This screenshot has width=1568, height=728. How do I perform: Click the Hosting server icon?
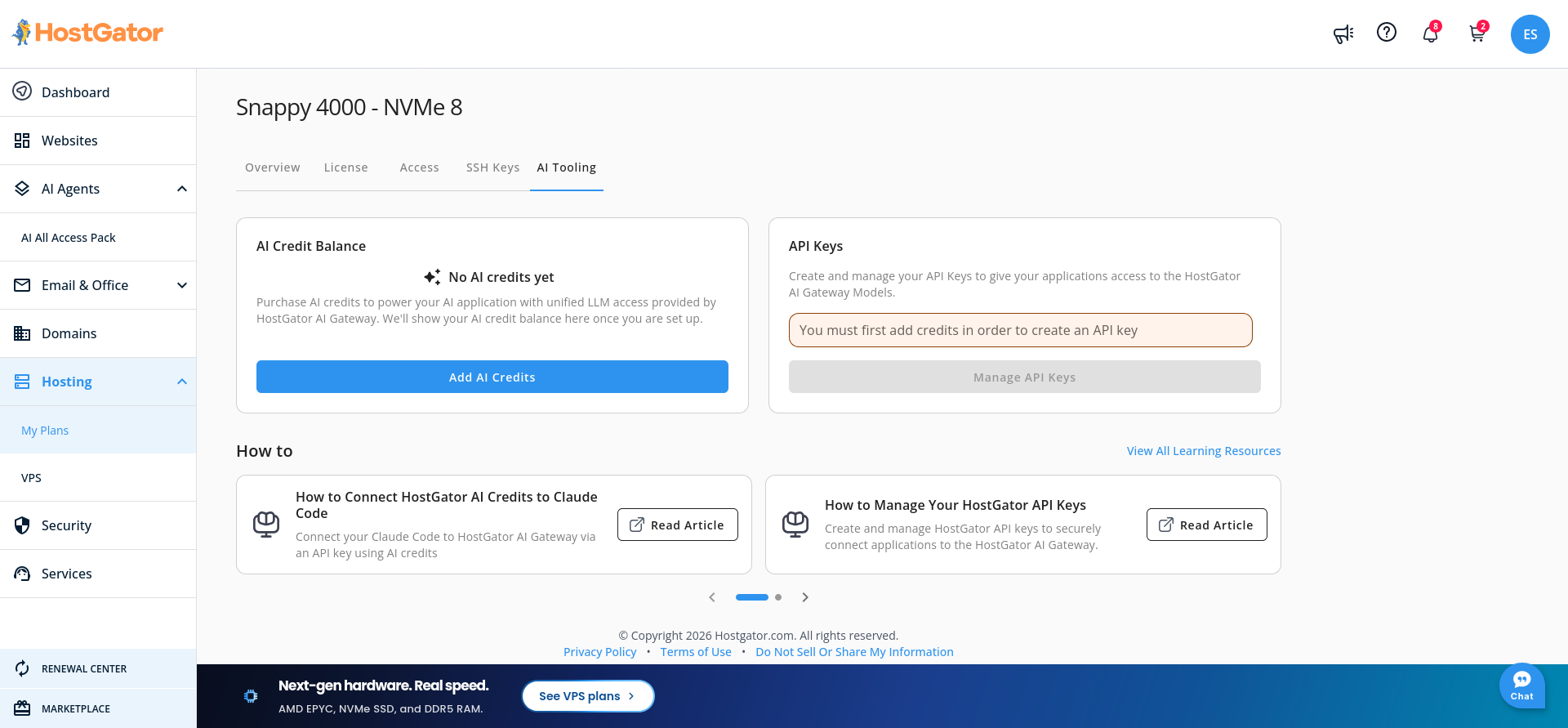coord(22,382)
